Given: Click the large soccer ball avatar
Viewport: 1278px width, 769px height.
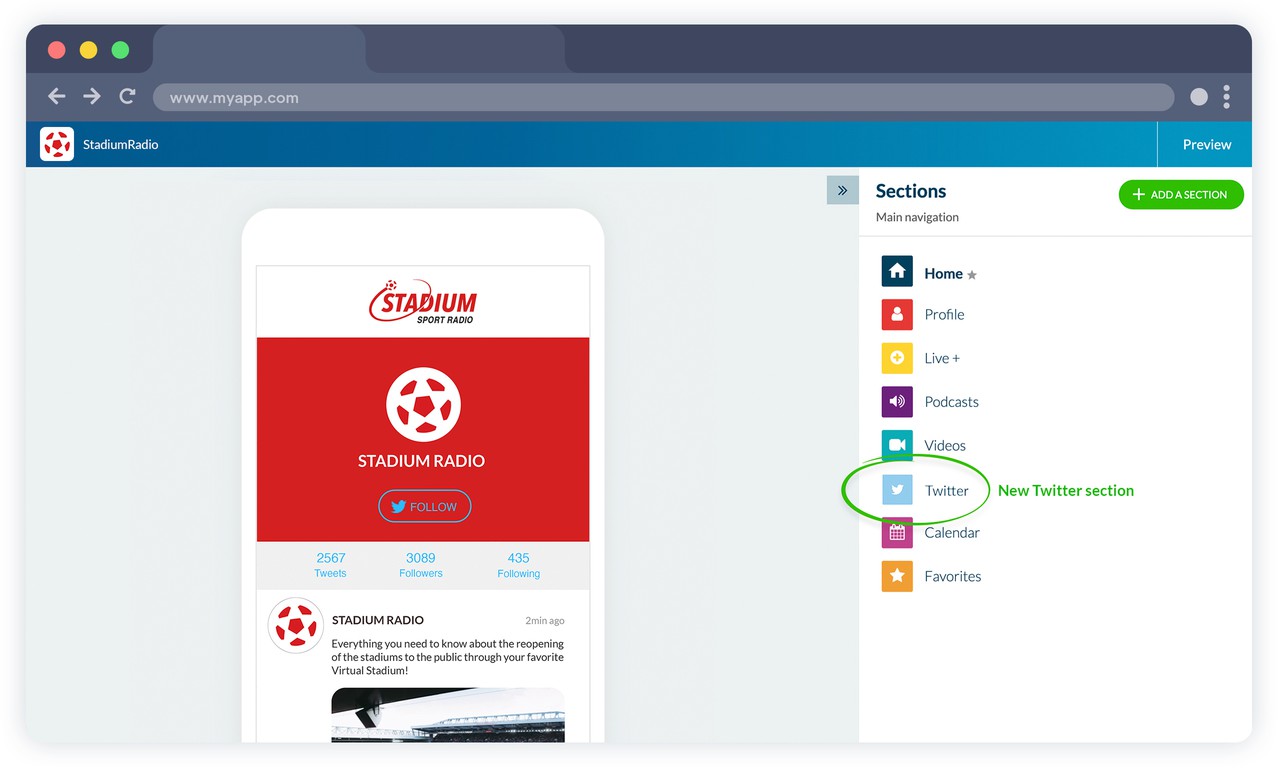Looking at the screenshot, I should 423,405.
